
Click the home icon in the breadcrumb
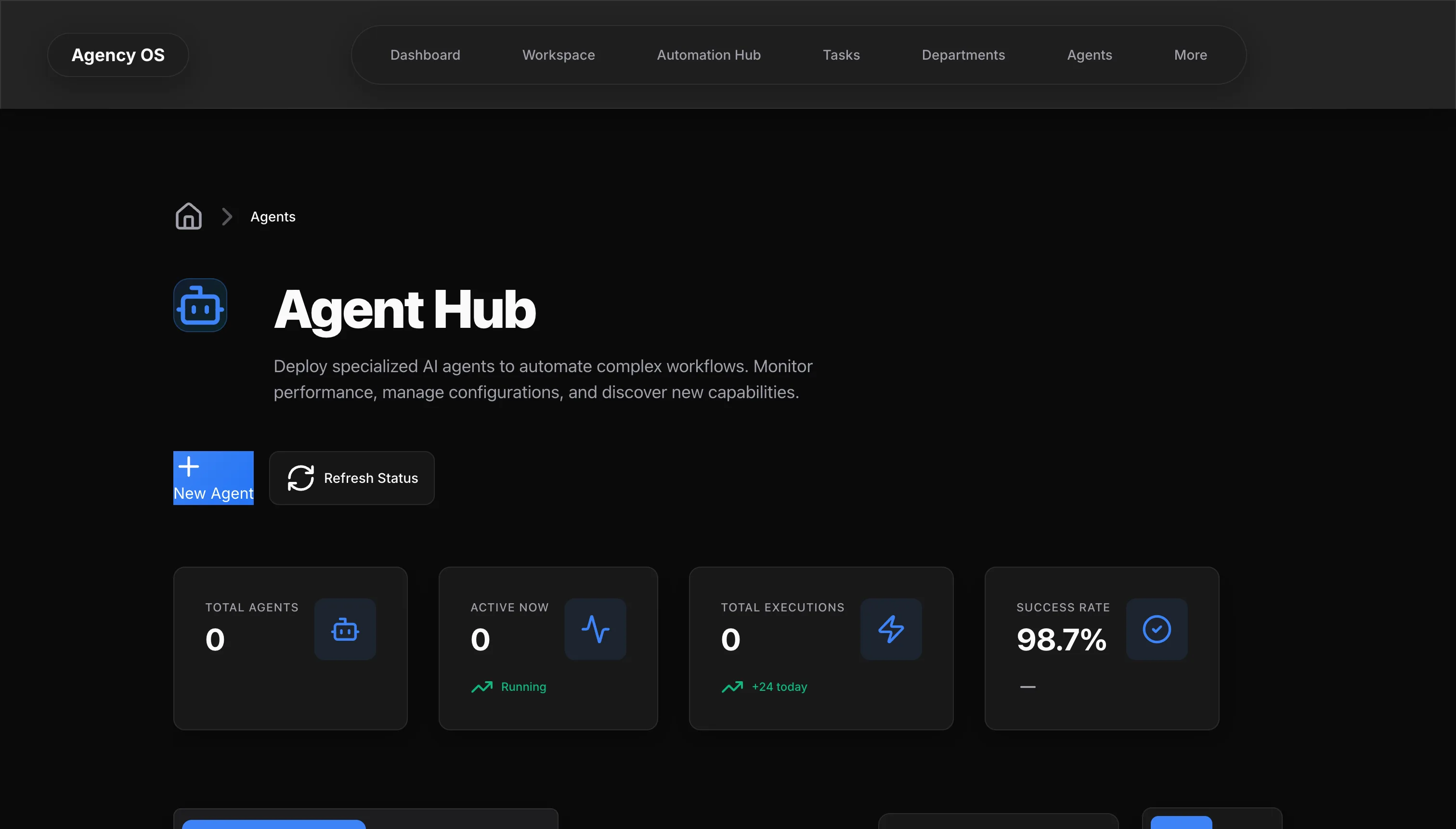coord(188,216)
